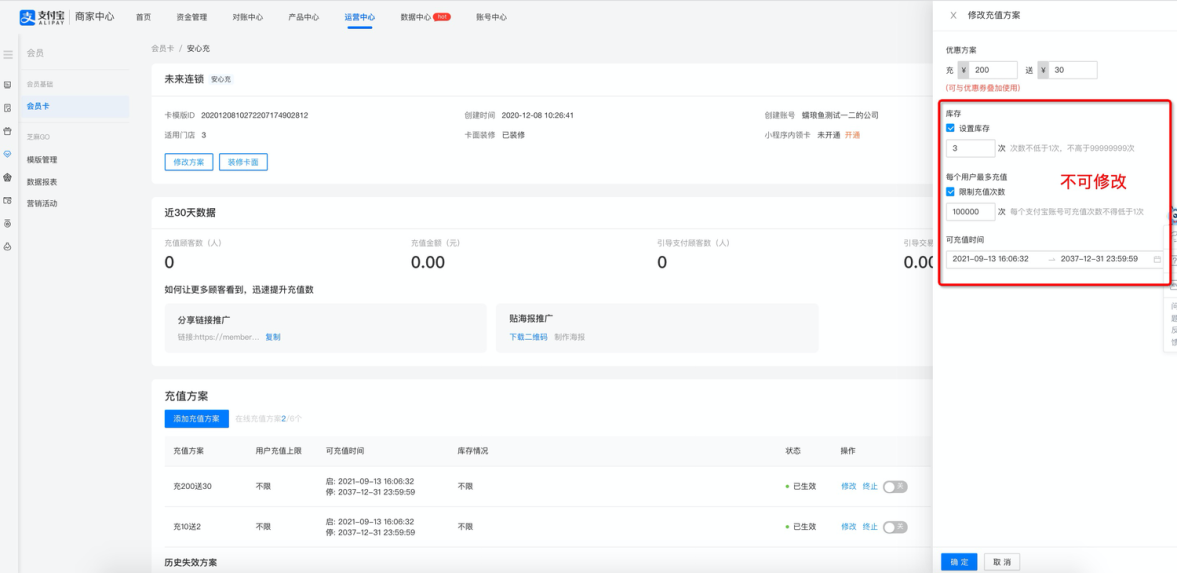Go to 产品中心 tab
1177x573 pixels.
point(303,17)
